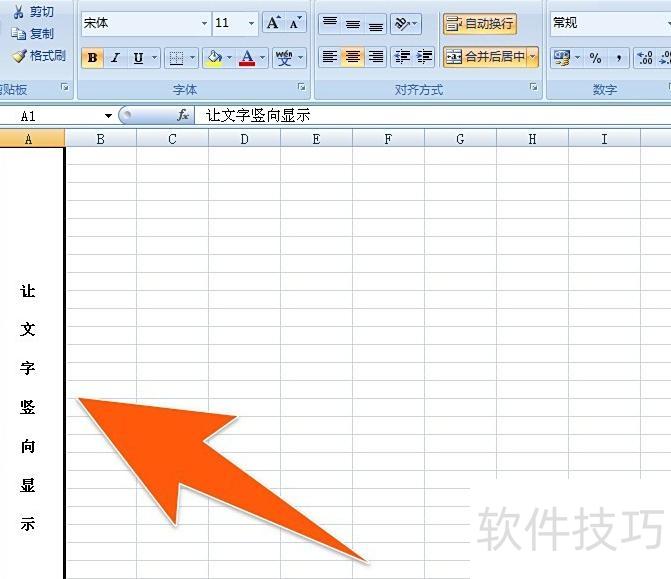Select the Format Painter (格式刷) brush
This screenshot has height=579, width=671.
pyautogui.click(x=39, y=55)
